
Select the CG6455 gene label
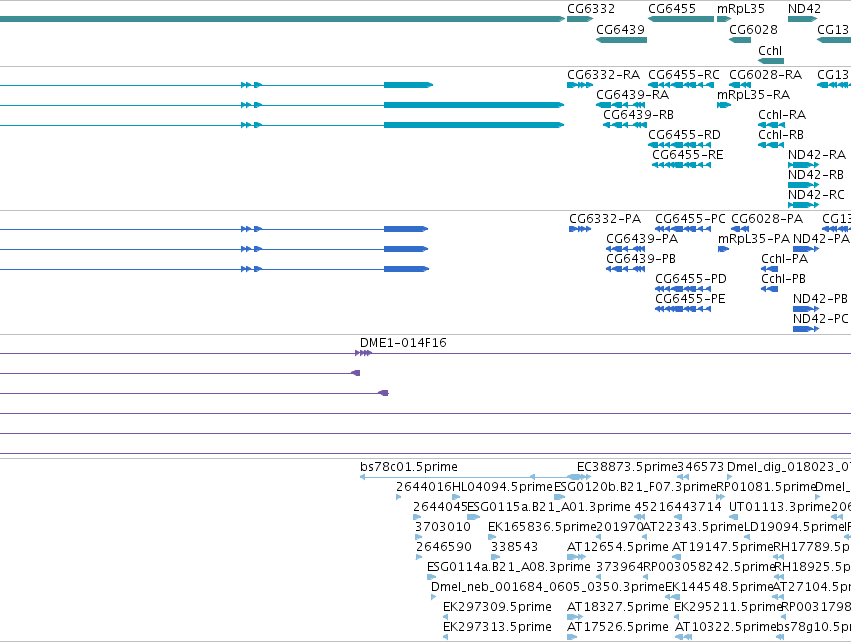click(x=671, y=9)
